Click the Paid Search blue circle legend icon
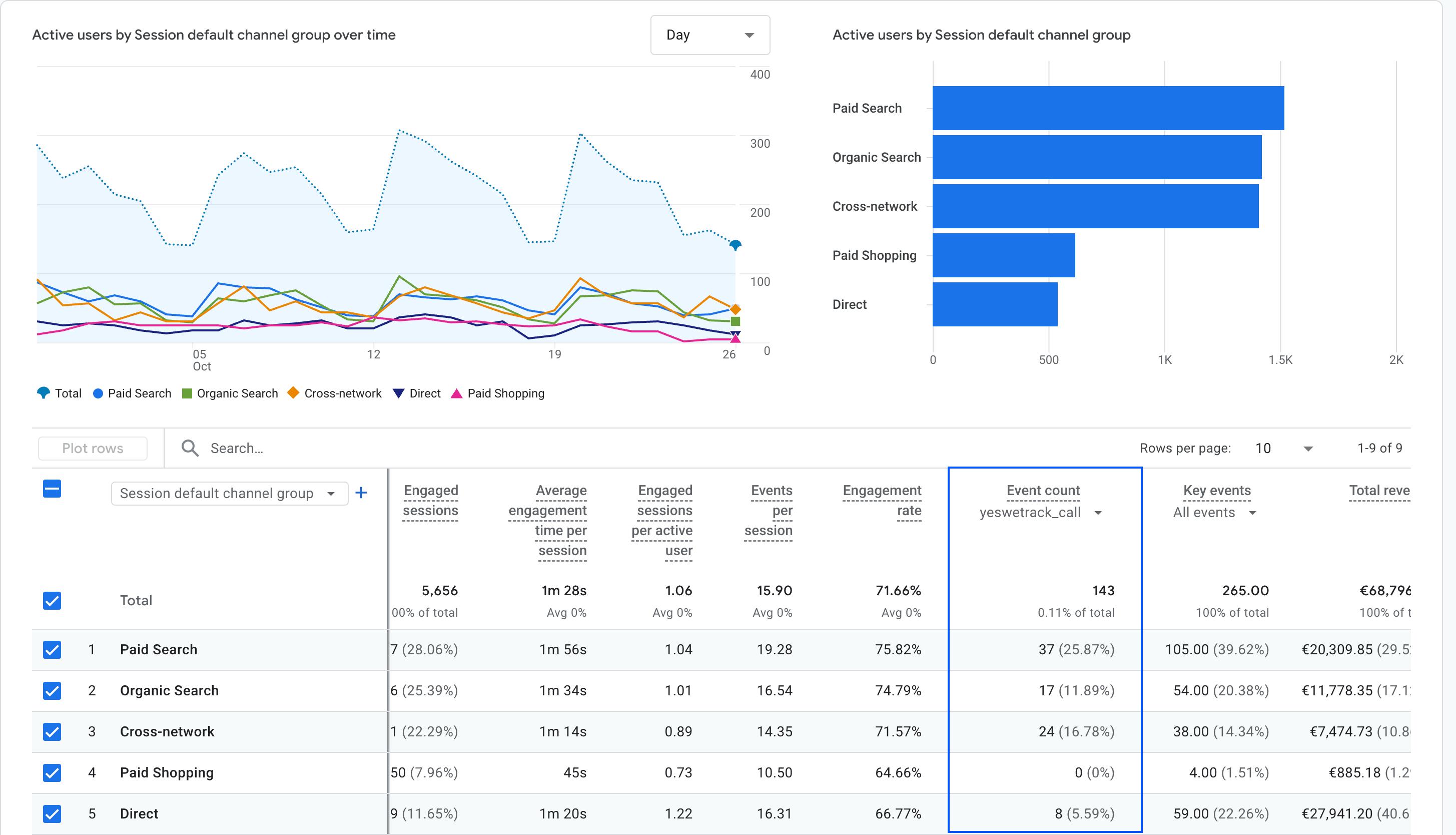This screenshot has width=1456, height=835. (98, 393)
